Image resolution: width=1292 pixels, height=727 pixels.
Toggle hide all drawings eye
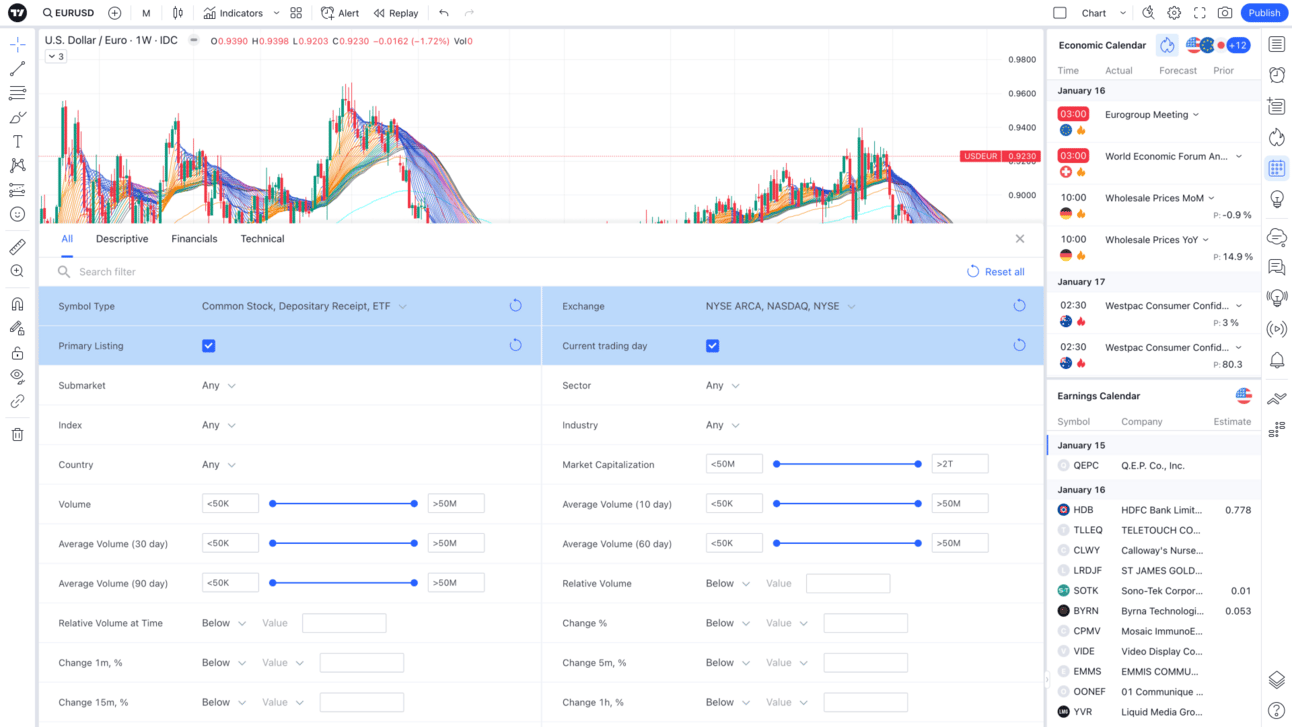pos(17,377)
